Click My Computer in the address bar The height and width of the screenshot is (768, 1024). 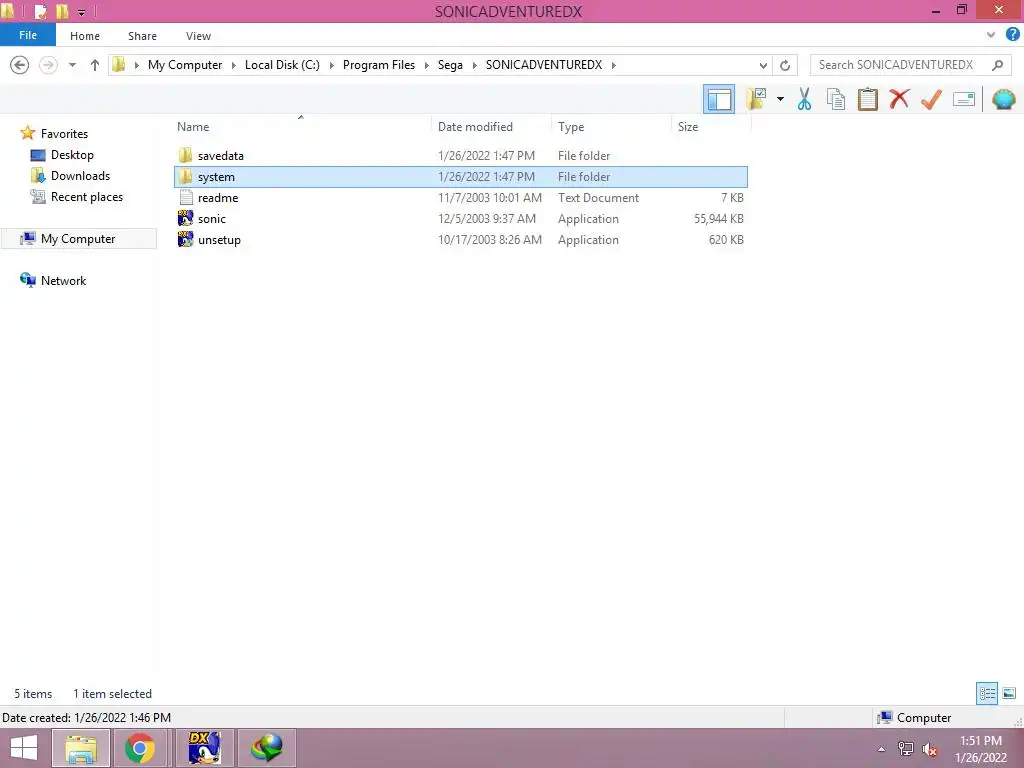pyautogui.click(x=185, y=65)
